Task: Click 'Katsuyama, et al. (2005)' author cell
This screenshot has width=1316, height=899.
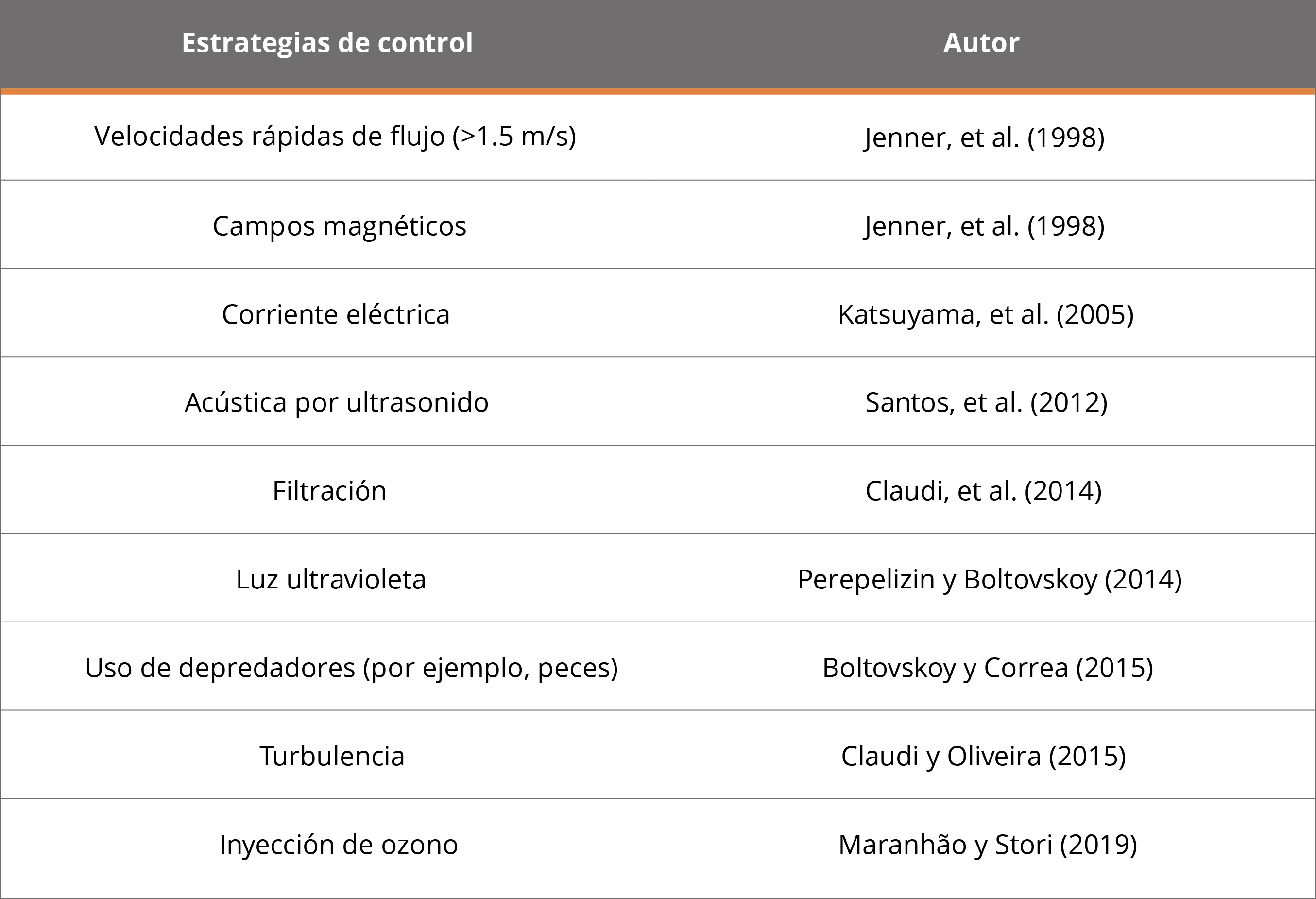Action: click(985, 314)
